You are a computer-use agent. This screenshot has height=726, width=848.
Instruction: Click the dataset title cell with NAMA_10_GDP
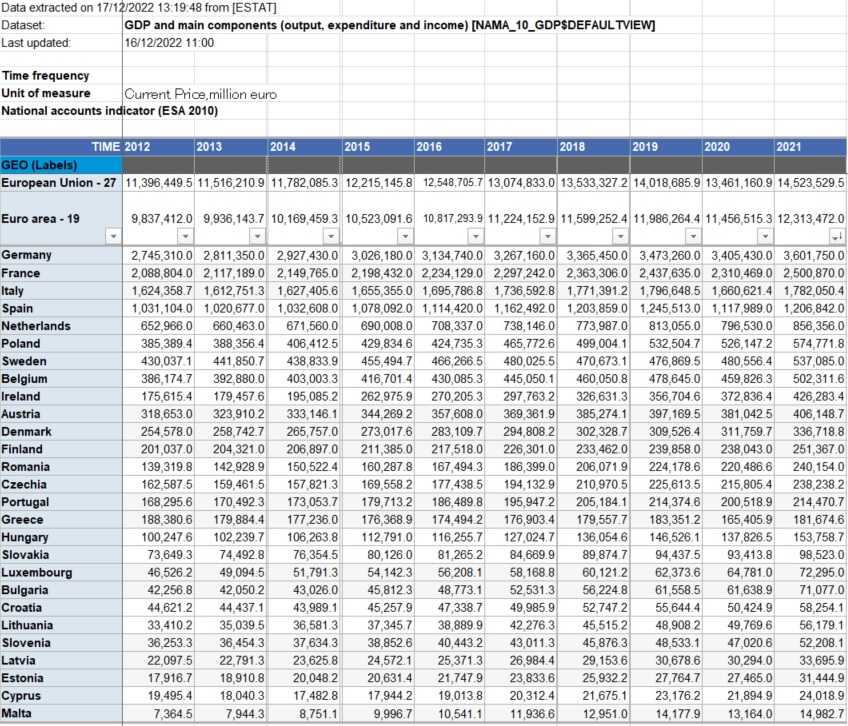(x=390, y=24)
